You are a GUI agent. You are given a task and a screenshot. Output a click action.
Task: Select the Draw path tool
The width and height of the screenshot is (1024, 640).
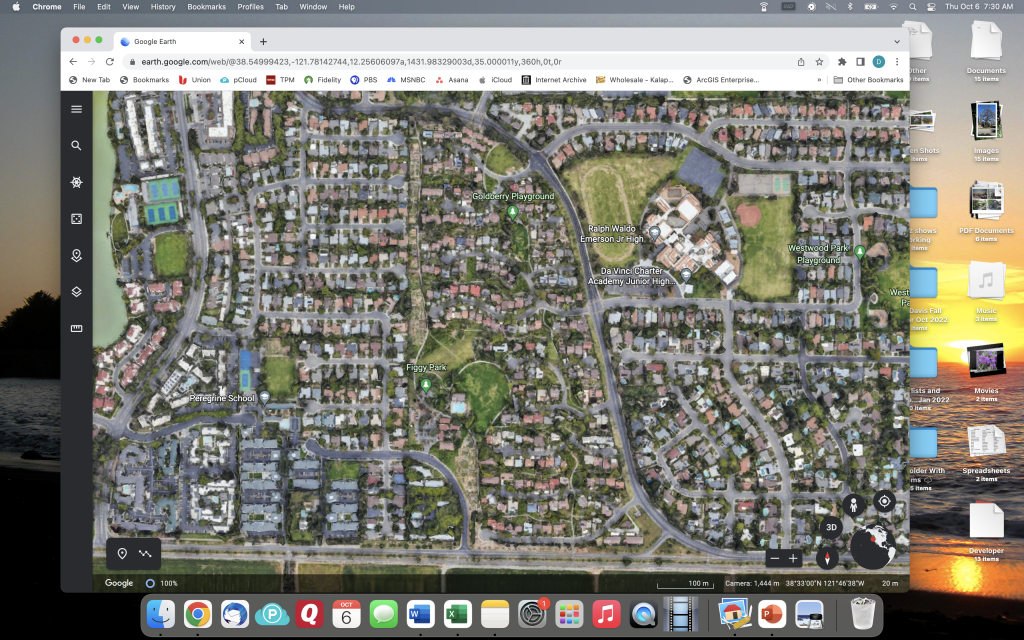pos(145,553)
